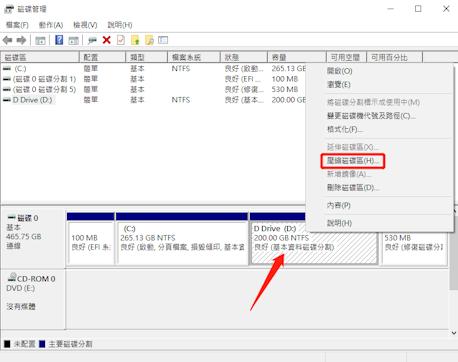Viewport: 458px width, 362px height.
Task: Sort by the 可用百分比 column header
Action: [x=394, y=57]
